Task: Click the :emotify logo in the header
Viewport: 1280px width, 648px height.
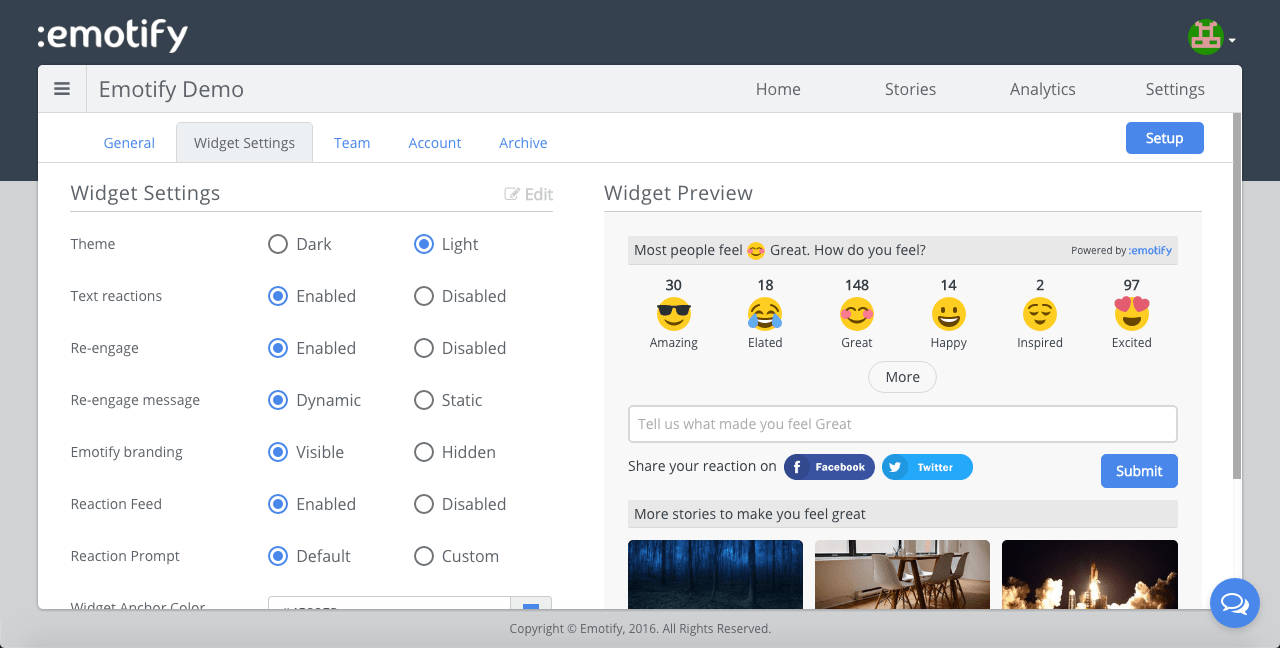Action: (x=113, y=33)
